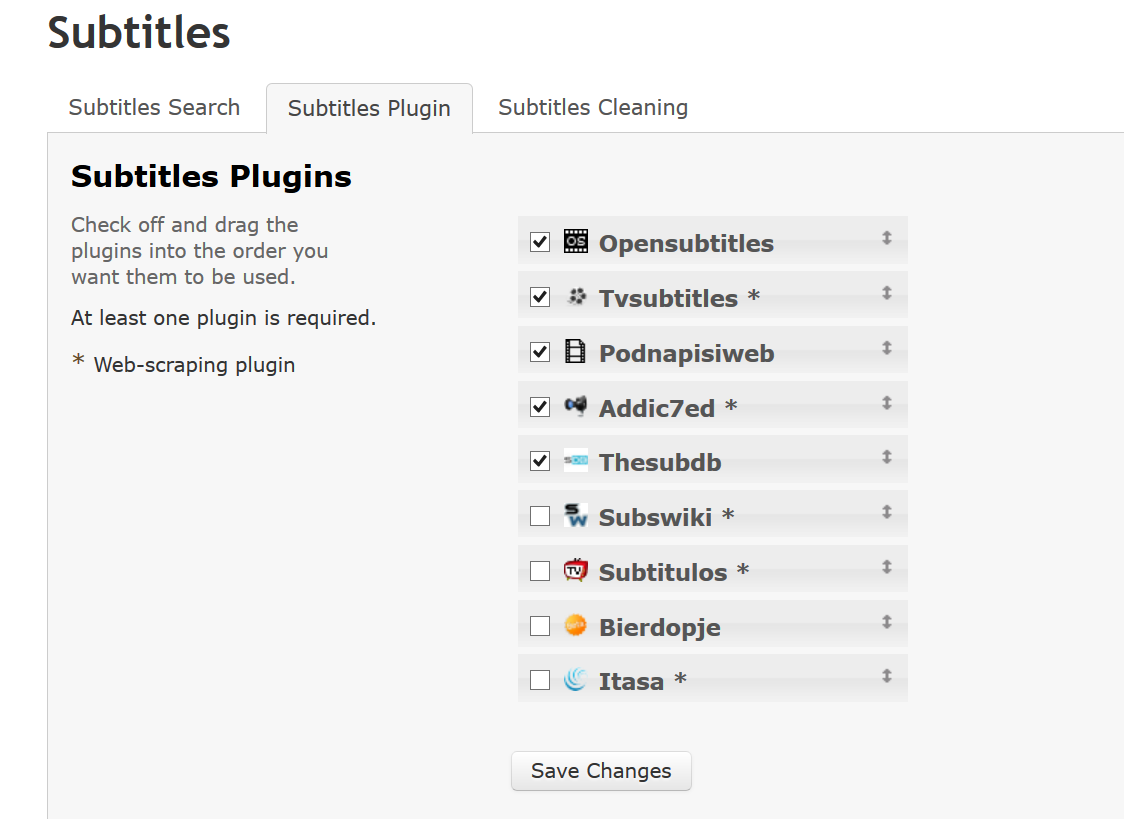This screenshot has width=1124, height=819.
Task: Click the Itasa swirl logo icon
Action: (x=575, y=681)
